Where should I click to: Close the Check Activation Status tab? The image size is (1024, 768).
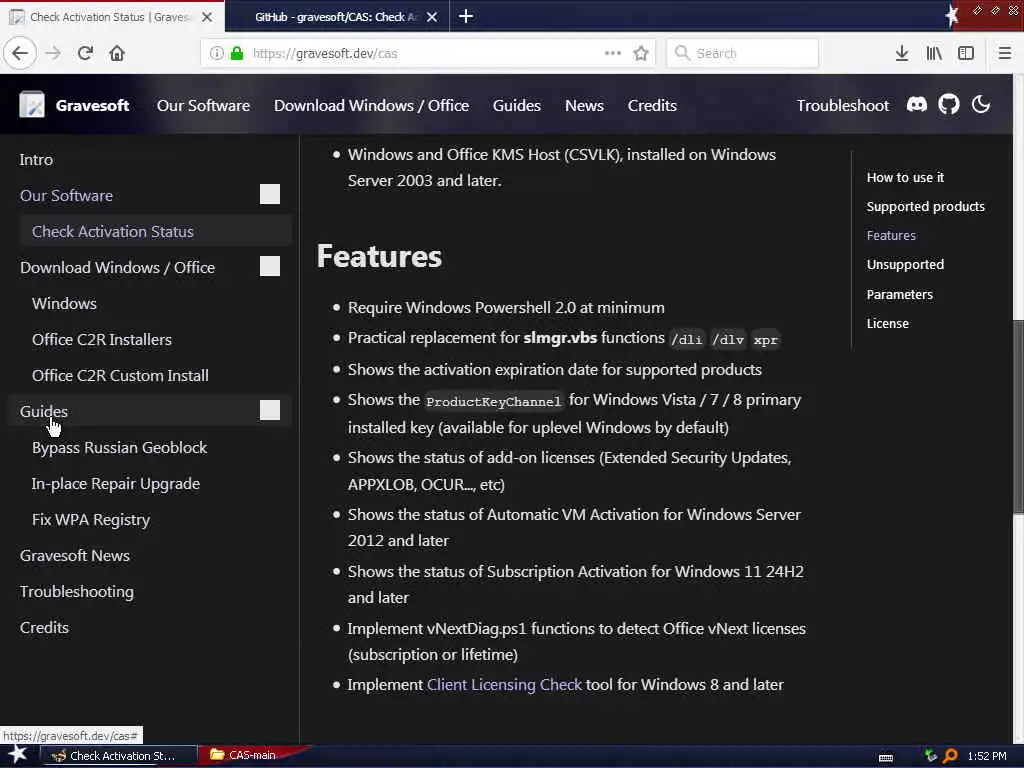(x=207, y=17)
